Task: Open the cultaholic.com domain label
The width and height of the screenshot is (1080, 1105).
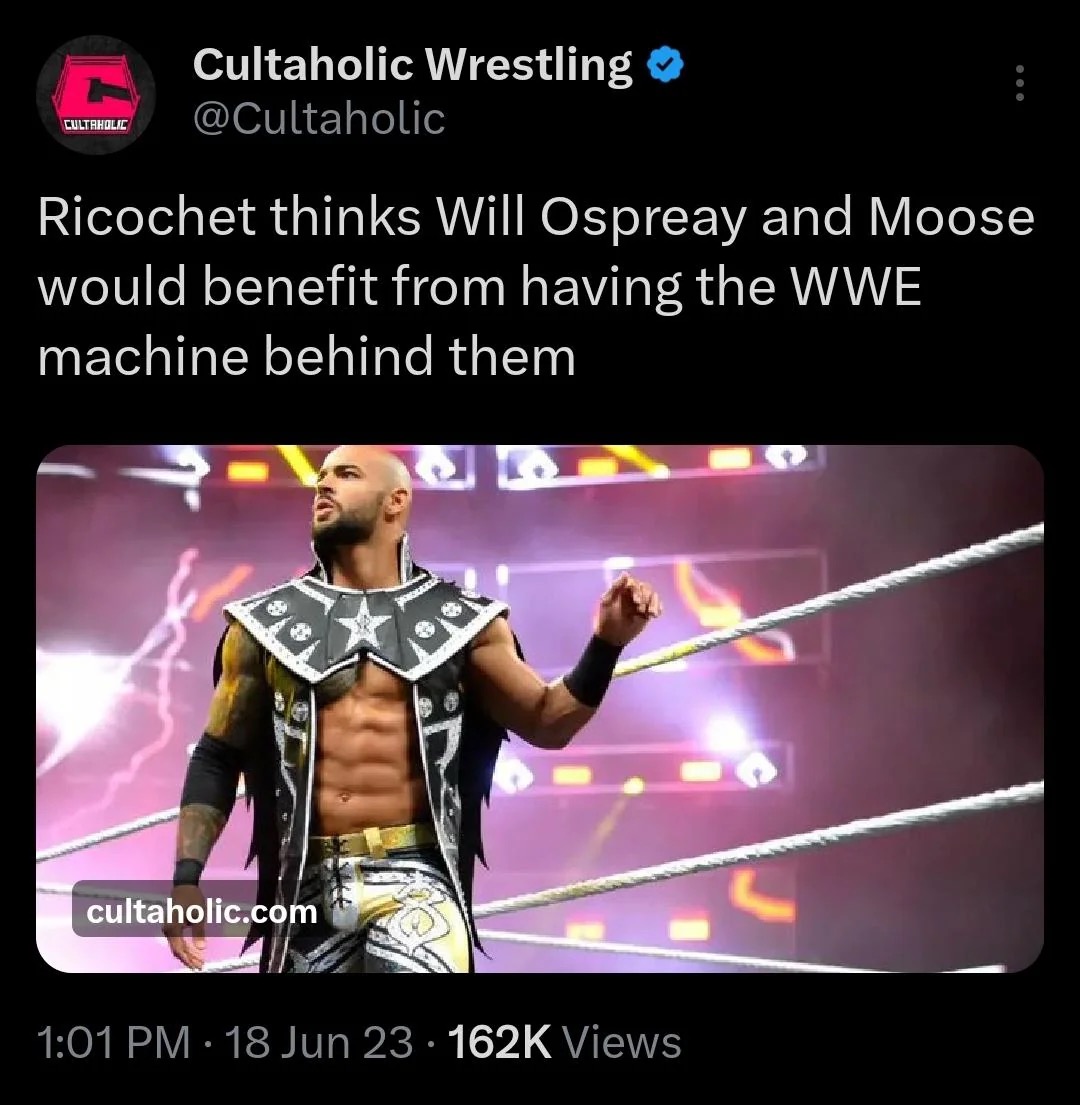Action: click(201, 912)
